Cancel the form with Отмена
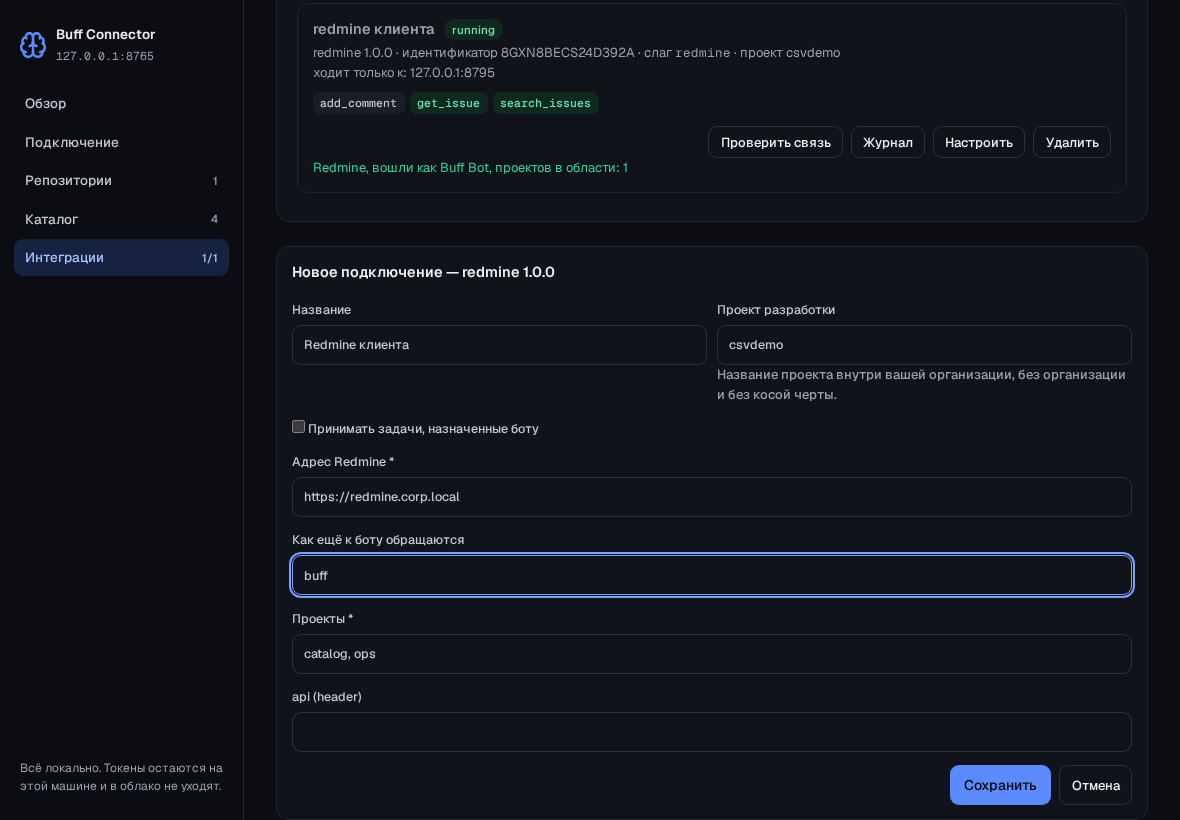This screenshot has height=820, width=1180. (x=1095, y=785)
